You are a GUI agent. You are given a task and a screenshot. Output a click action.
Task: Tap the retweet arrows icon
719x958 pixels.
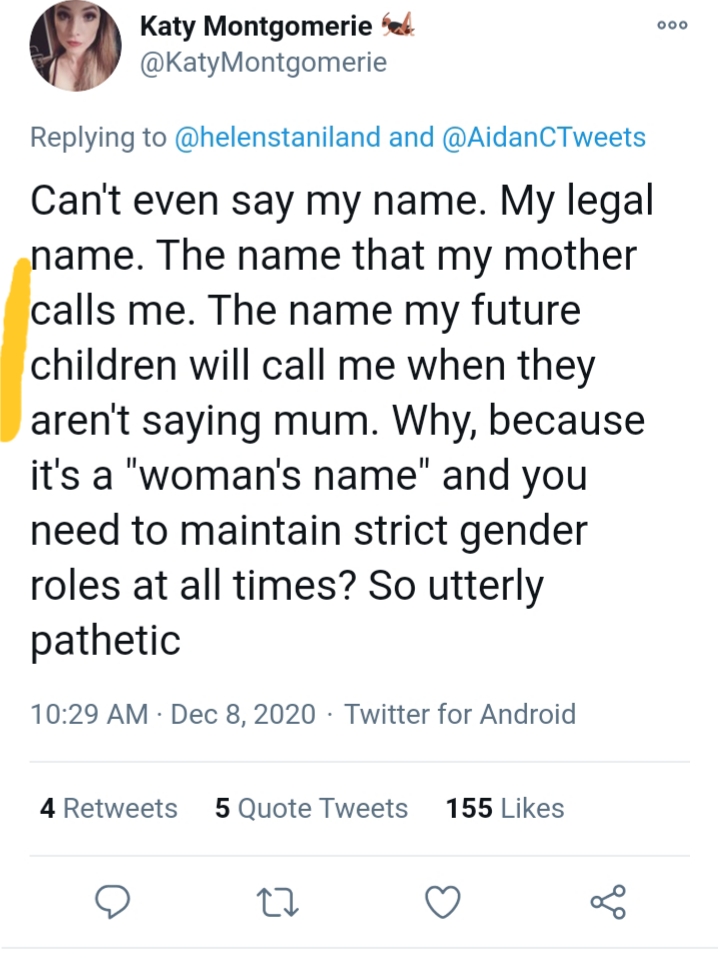coord(277,903)
